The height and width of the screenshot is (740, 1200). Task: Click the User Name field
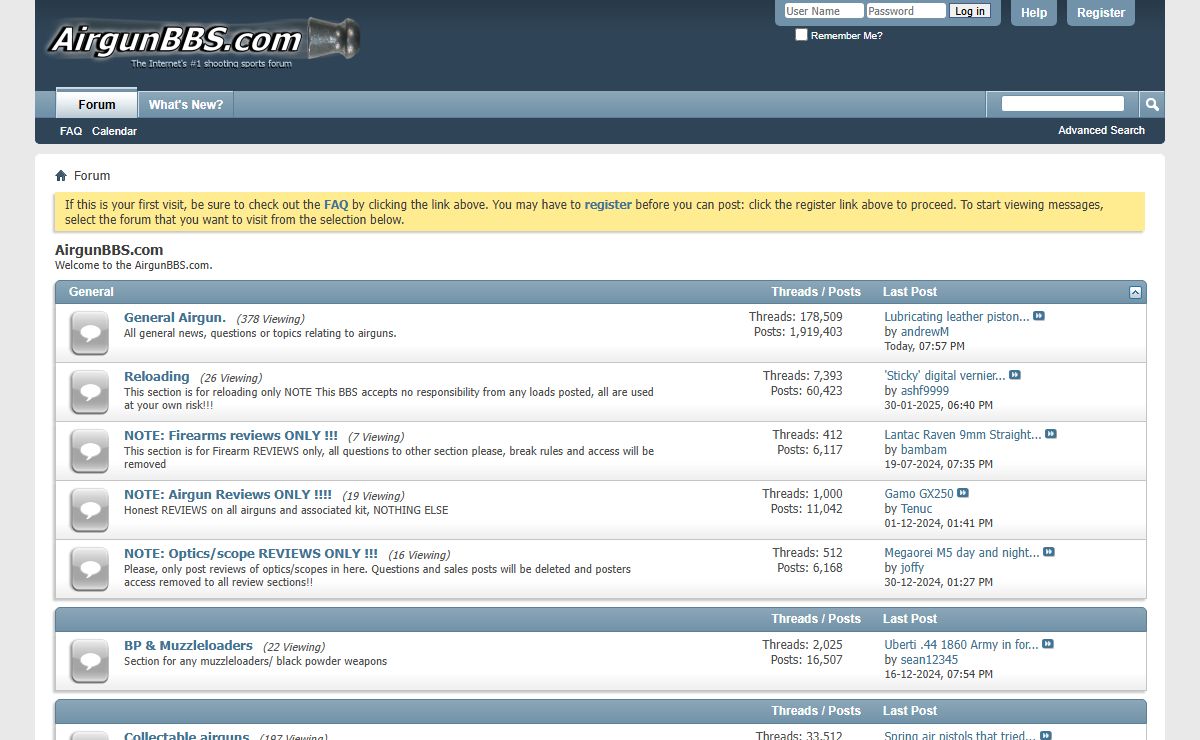pyautogui.click(x=823, y=11)
